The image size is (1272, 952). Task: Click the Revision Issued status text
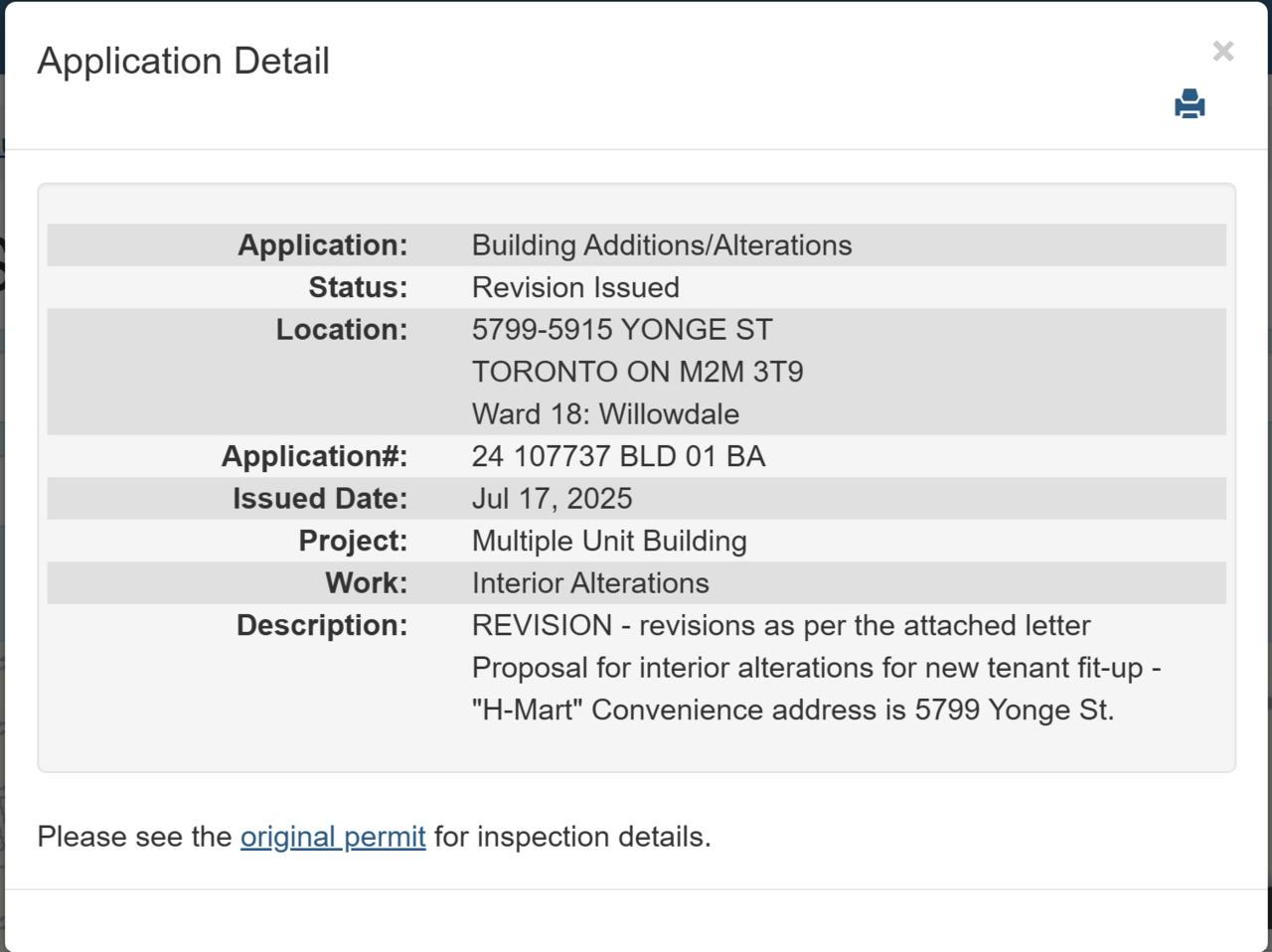pos(575,287)
